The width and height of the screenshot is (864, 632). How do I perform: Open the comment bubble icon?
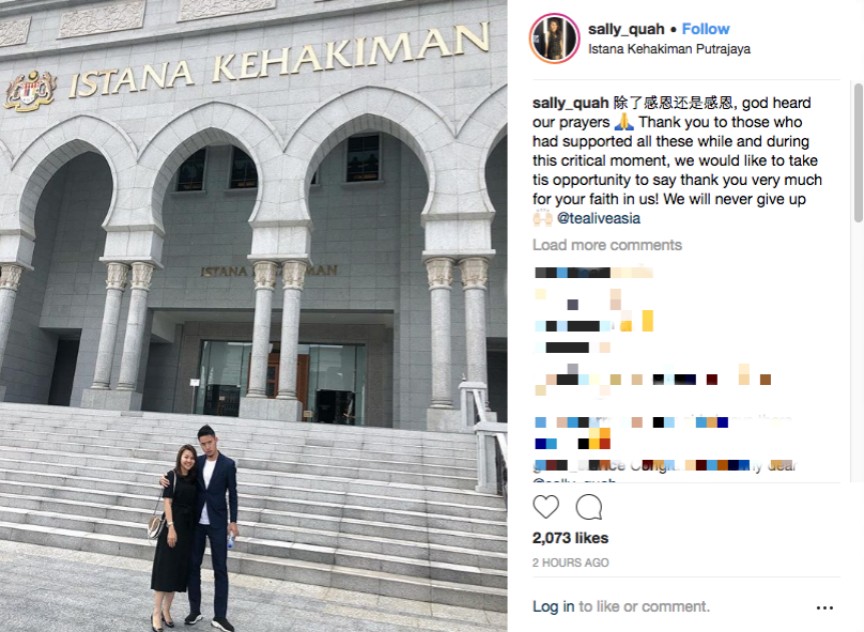pos(588,507)
